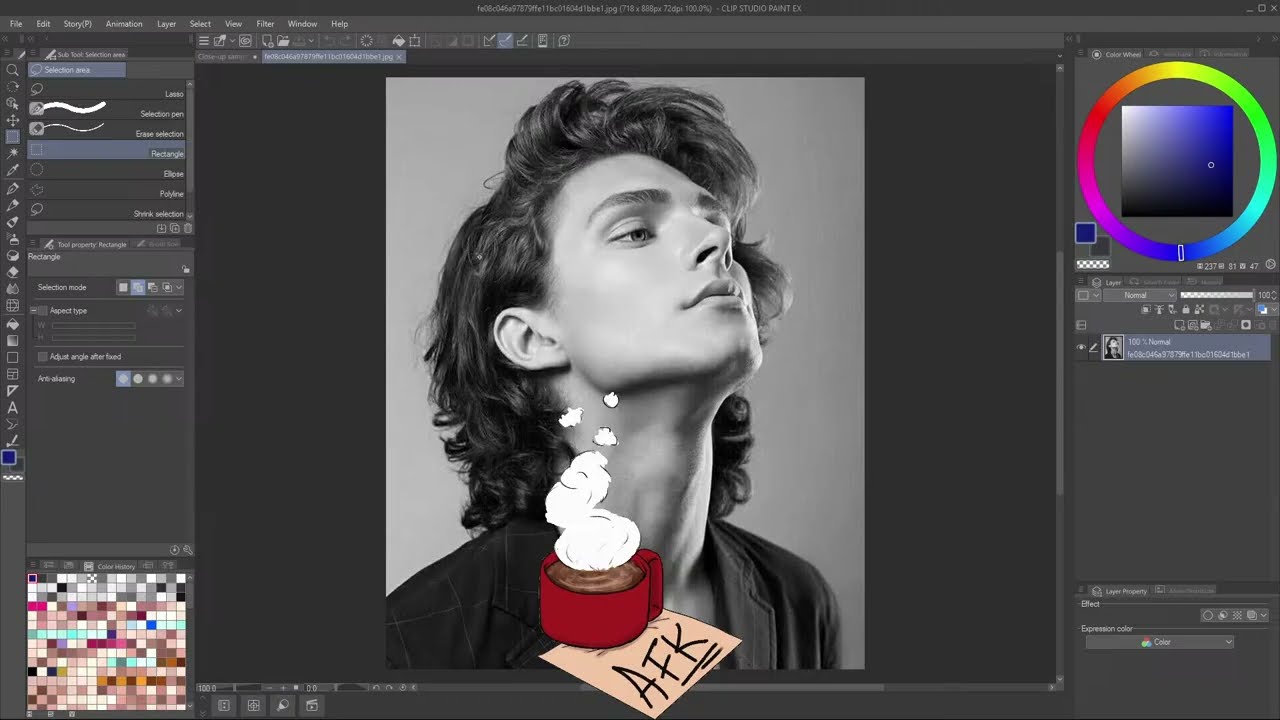Image resolution: width=1280 pixels, height=720 pixels.
Task: Open the smartphone connection icon
Action: [543, 41]
